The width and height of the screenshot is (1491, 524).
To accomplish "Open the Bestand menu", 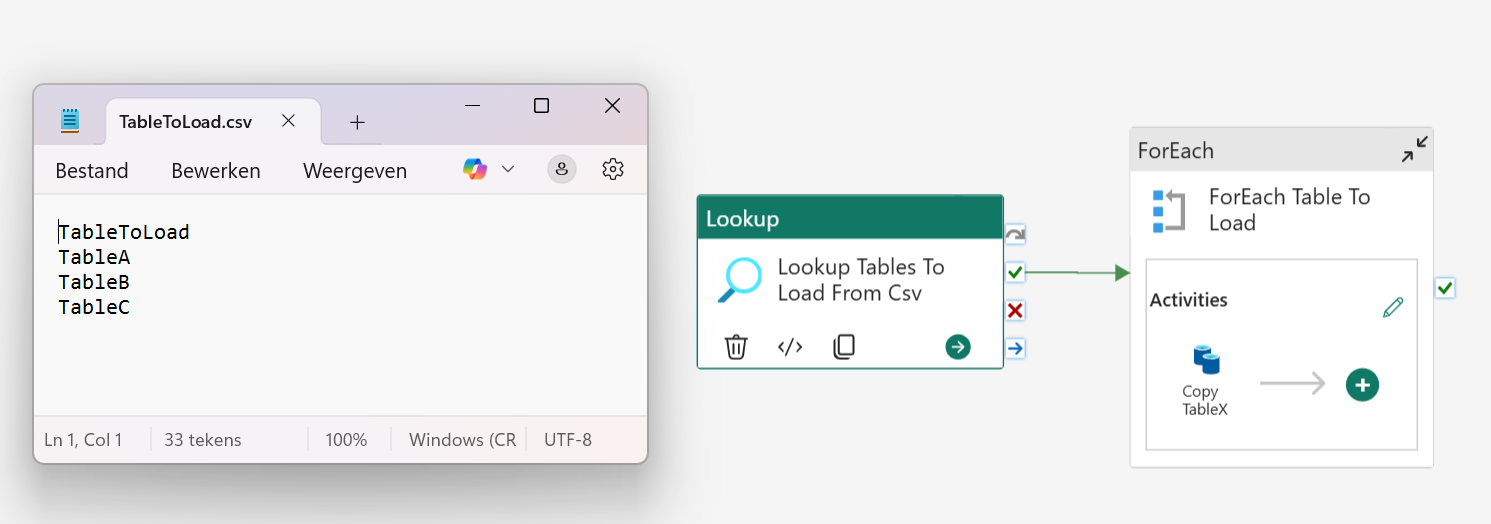I will pyautogui.click(x=92, y=171).
